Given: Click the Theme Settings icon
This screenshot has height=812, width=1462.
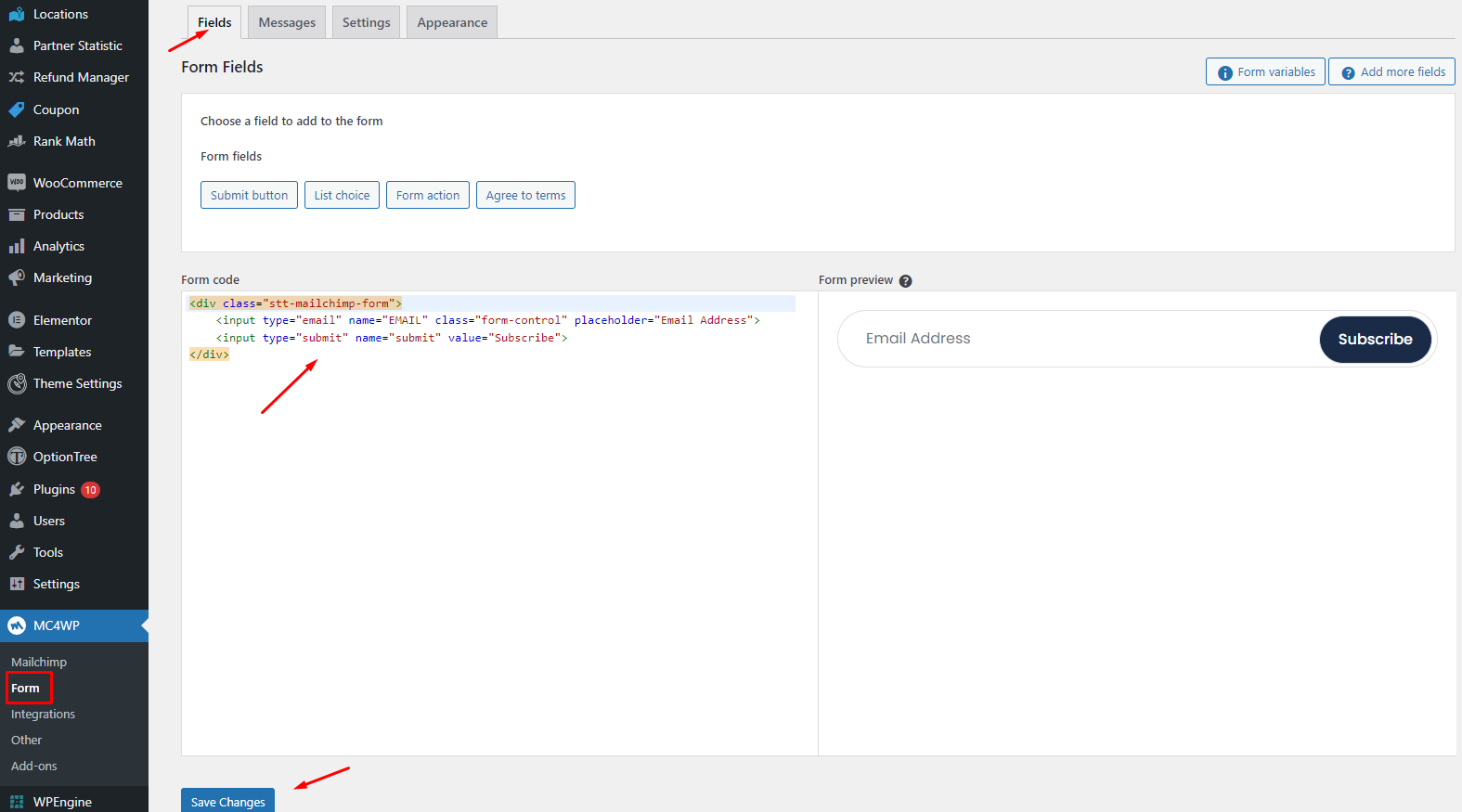Looking at the screenshot, I should point(17,383).
